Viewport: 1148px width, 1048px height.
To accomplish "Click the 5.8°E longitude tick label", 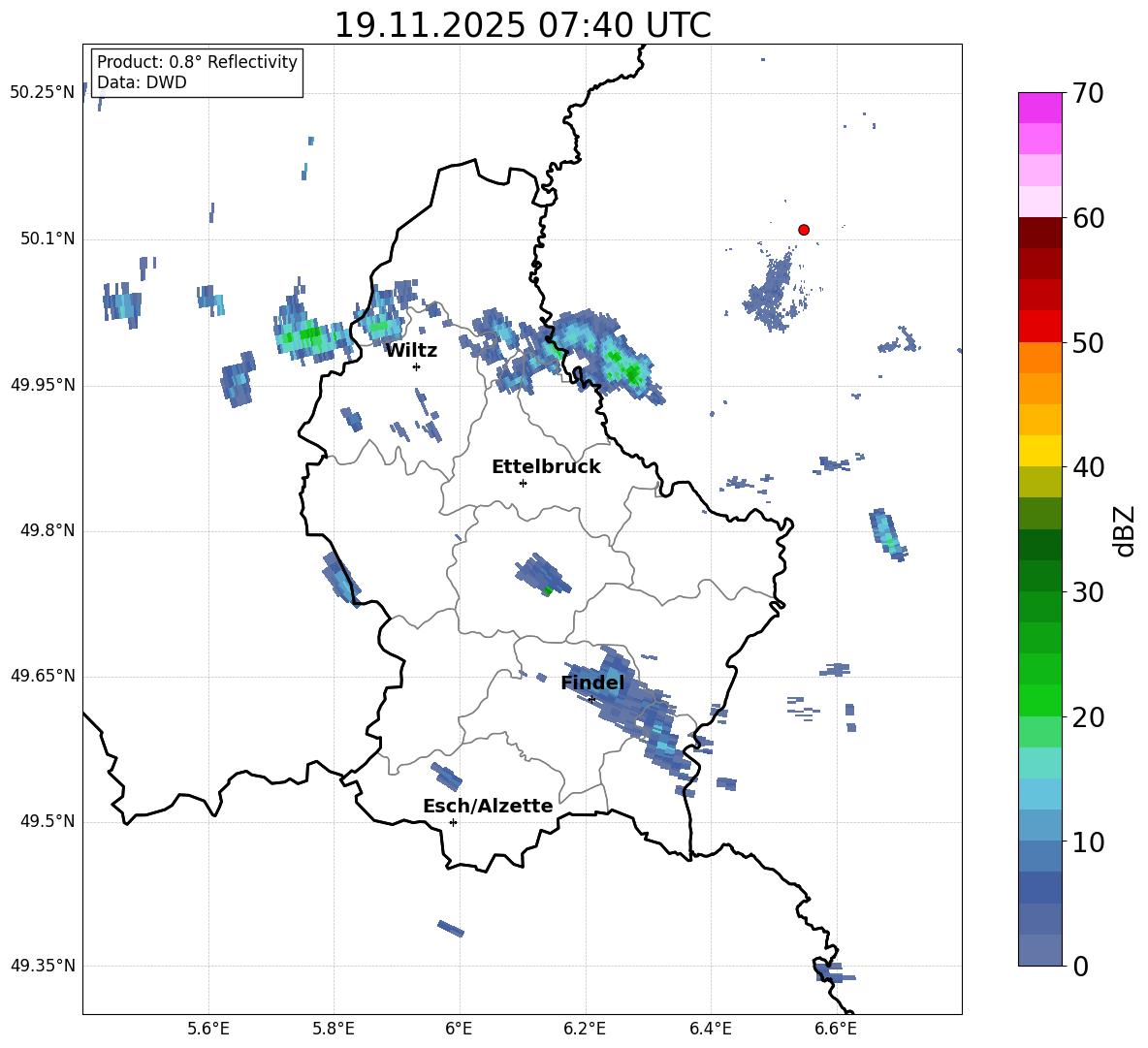I will point(334,1029).
